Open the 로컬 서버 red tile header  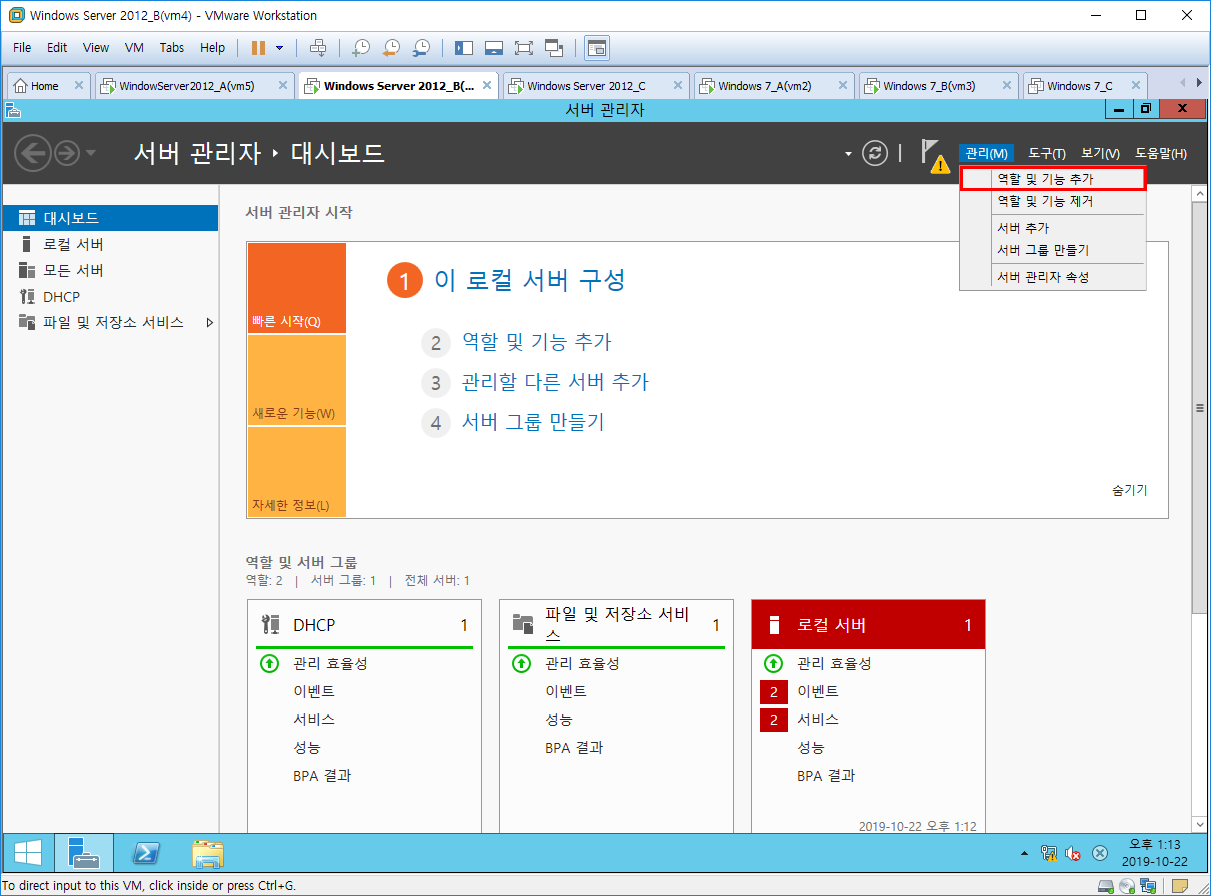click(868, 625)
